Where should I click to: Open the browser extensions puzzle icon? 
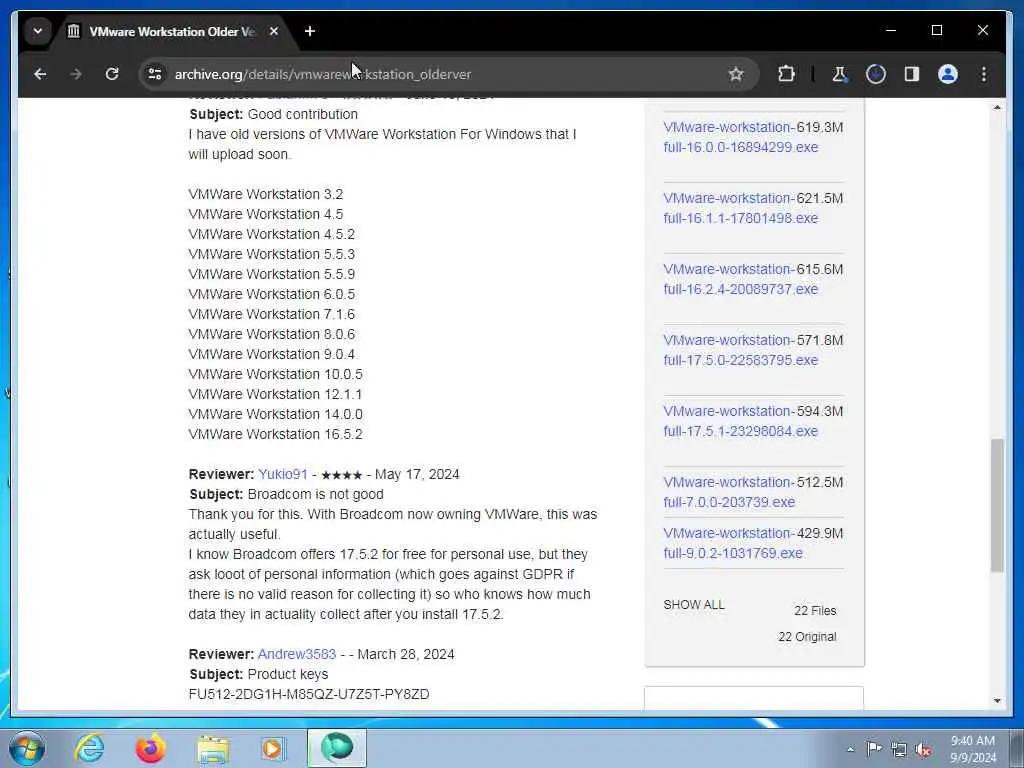[786, 74]
